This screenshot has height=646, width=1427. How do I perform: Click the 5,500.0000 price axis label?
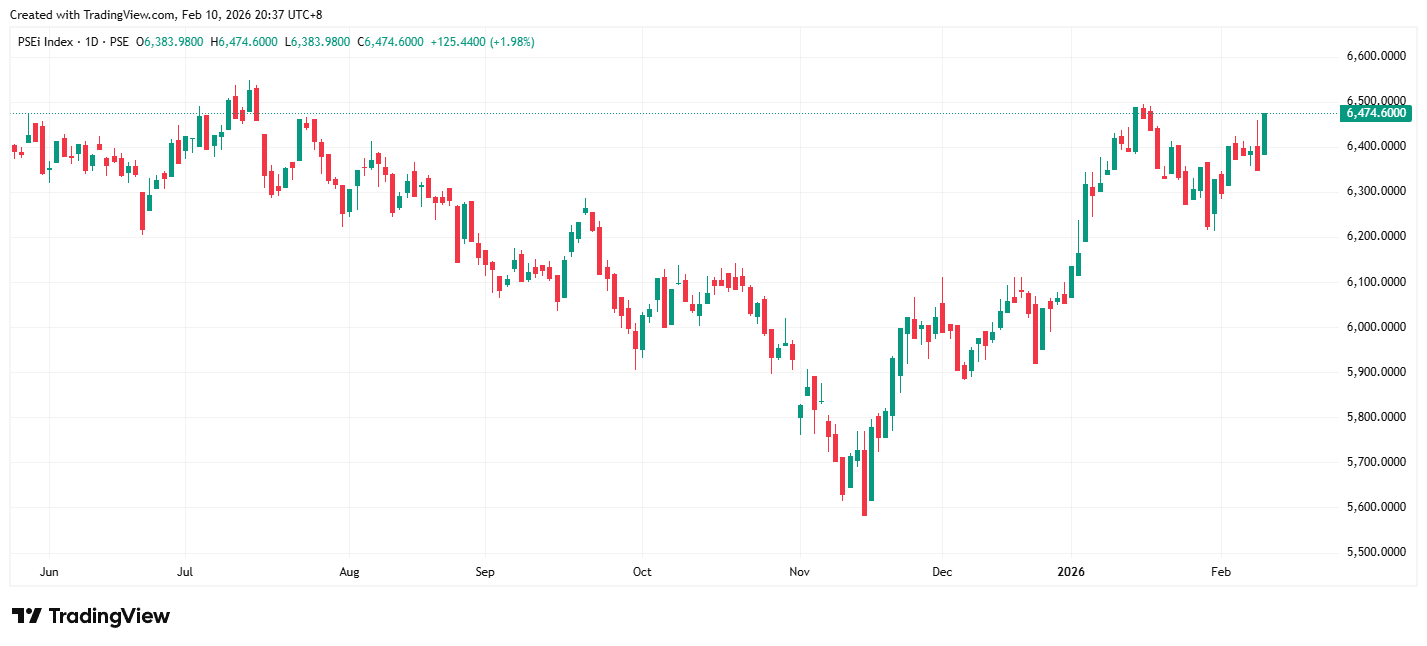click(x=1376, y=552)
